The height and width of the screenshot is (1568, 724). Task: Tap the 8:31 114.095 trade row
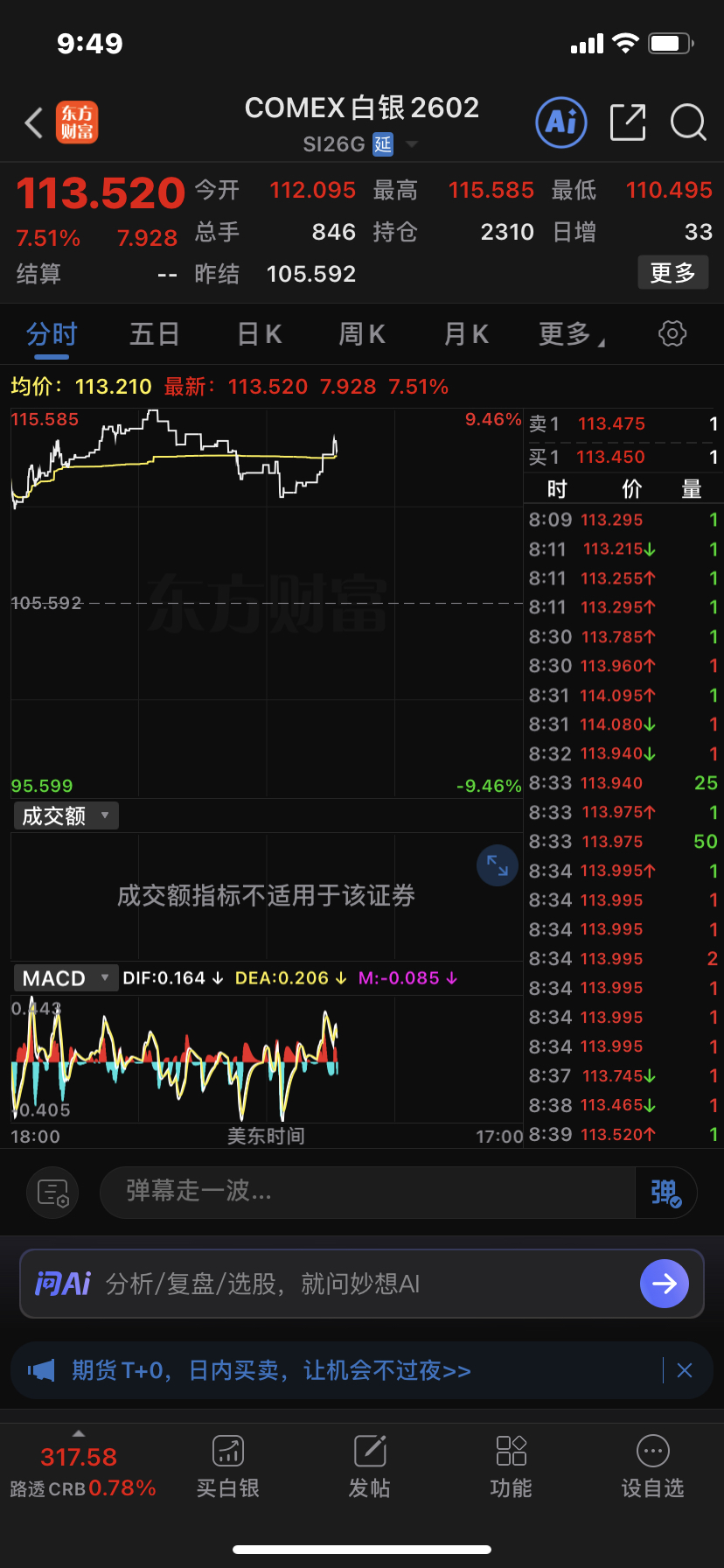[623, 696]
